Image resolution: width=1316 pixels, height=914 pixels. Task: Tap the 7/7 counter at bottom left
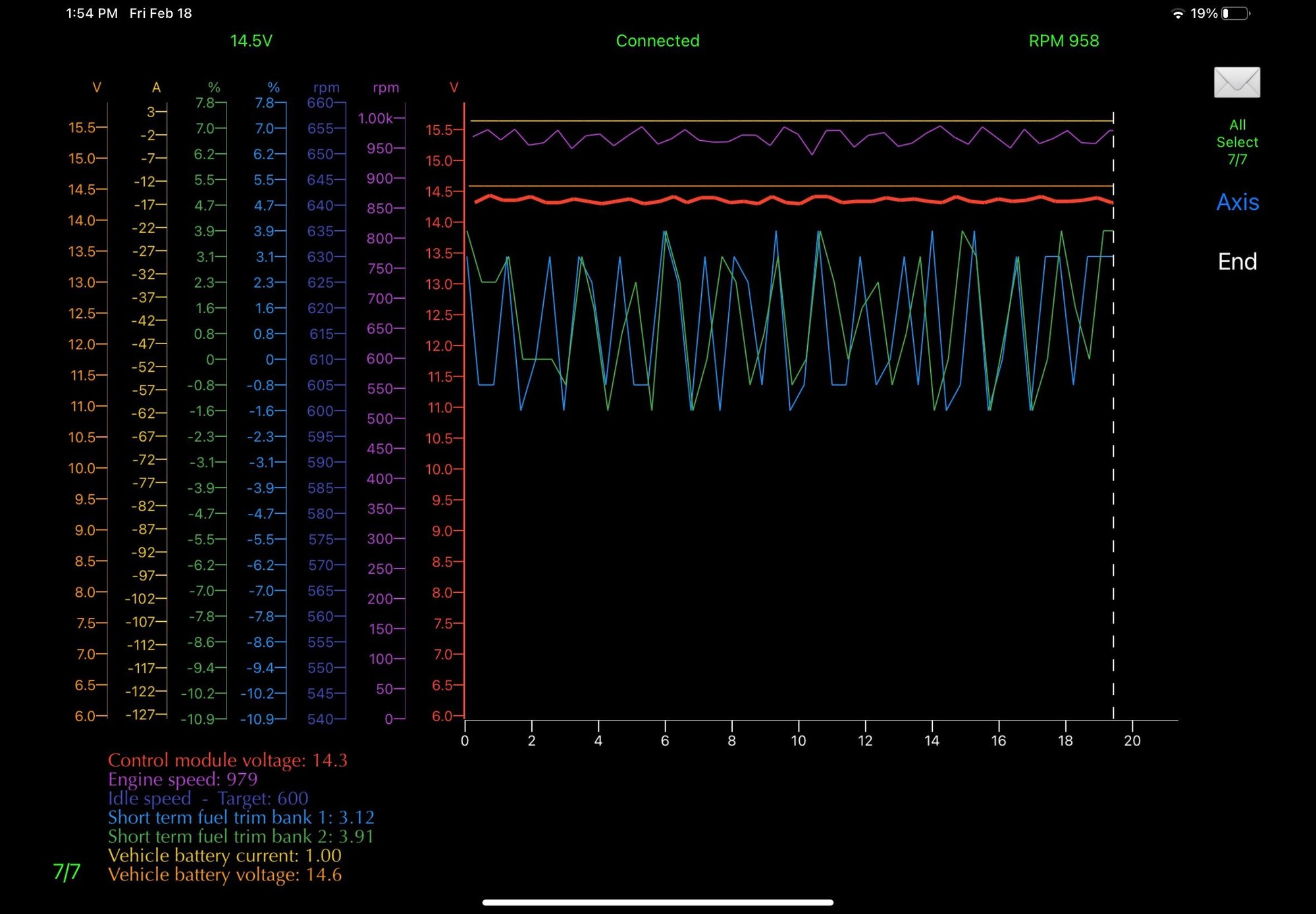coord(66,872)
